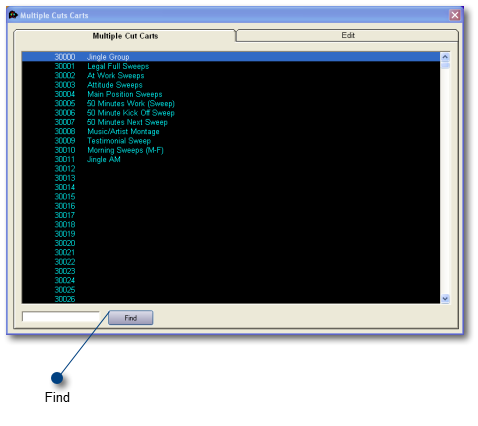
Task: Select cart 30001 Legal Full Sweeps
Action: (x=231, y=66)
